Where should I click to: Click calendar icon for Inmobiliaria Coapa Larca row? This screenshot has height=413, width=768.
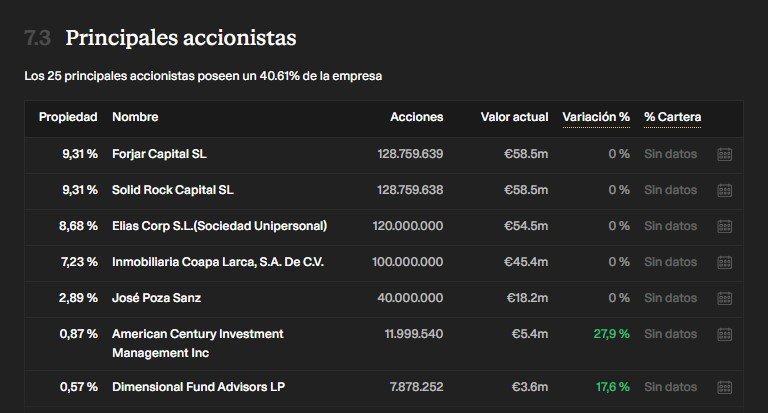tap(724, 262)
